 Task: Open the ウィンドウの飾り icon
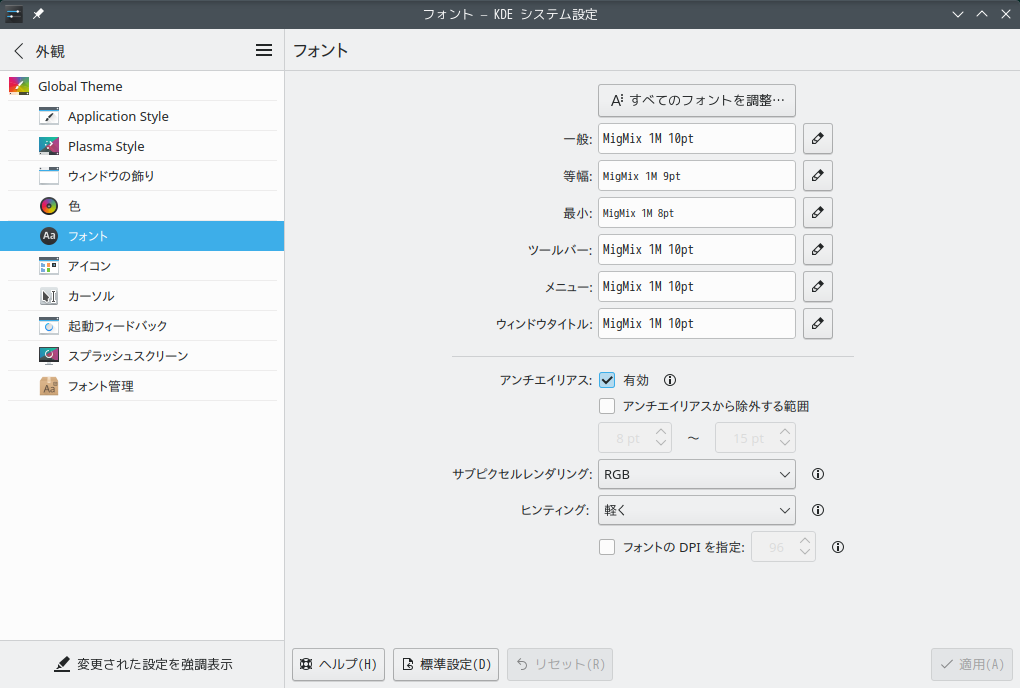[x=49, y=176]
